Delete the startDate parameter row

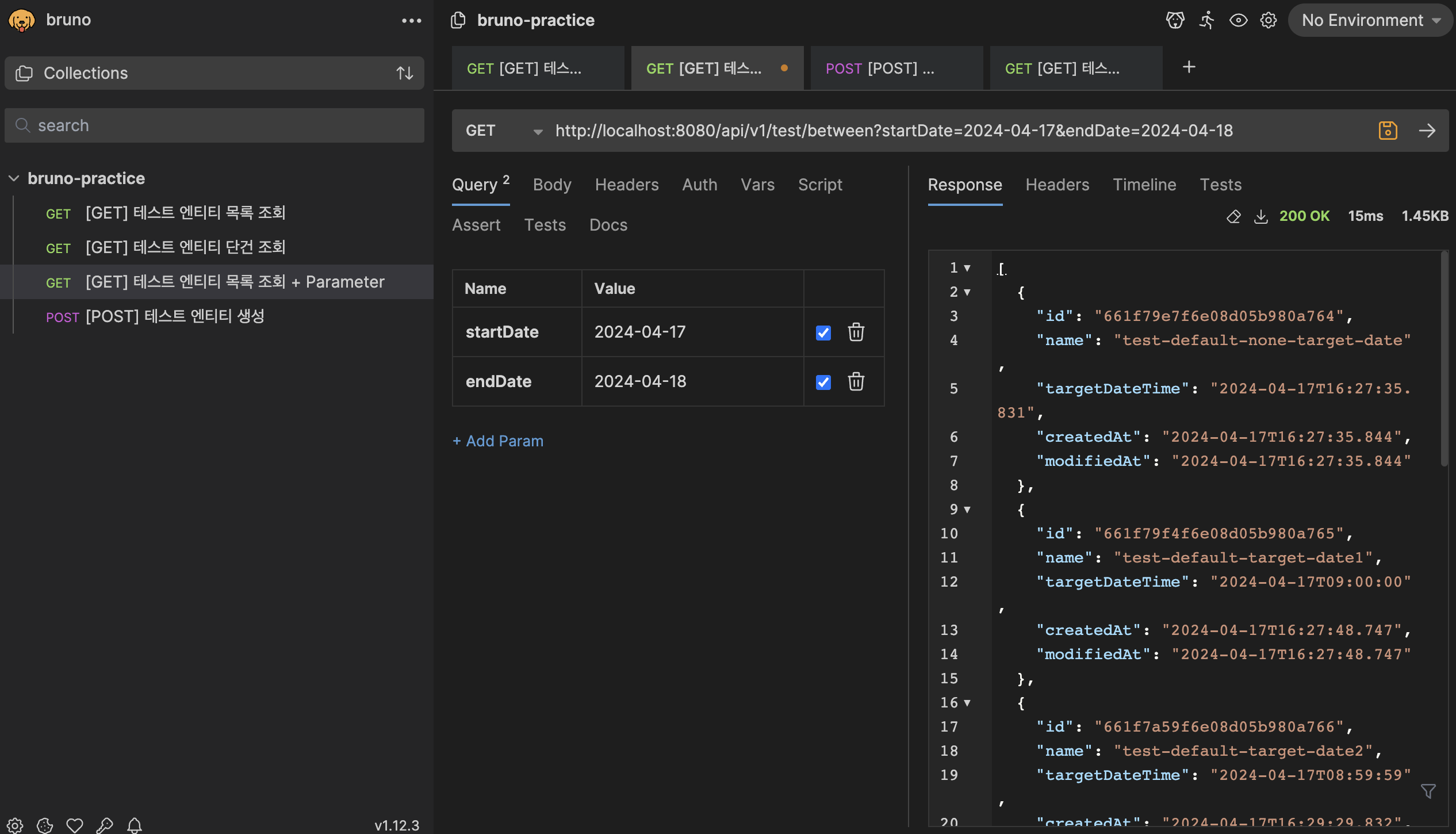tap(856, 332)
